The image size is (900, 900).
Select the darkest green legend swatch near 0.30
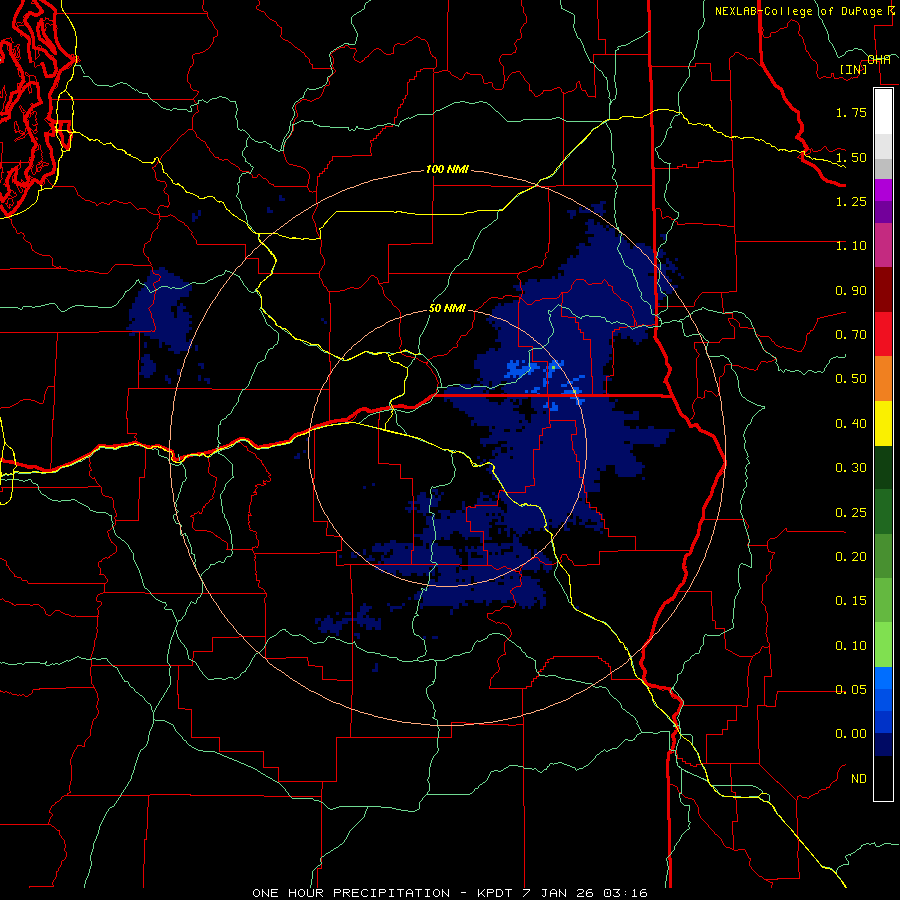883,467
